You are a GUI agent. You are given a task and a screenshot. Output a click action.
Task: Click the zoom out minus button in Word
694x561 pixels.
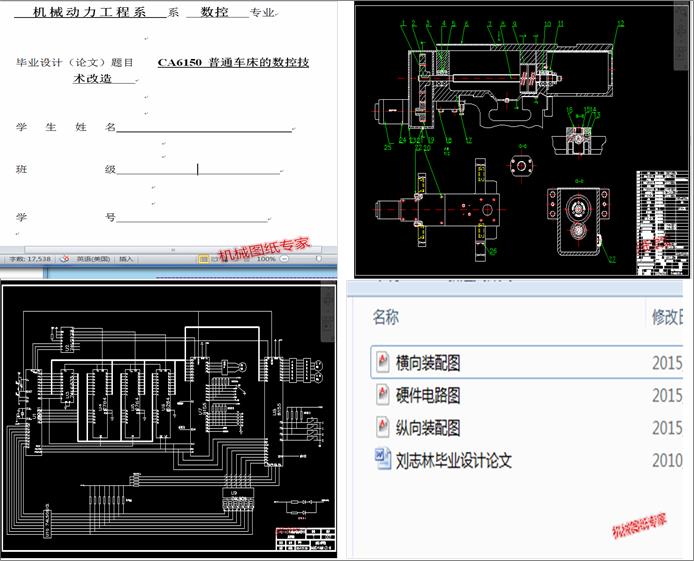(285, 259)
